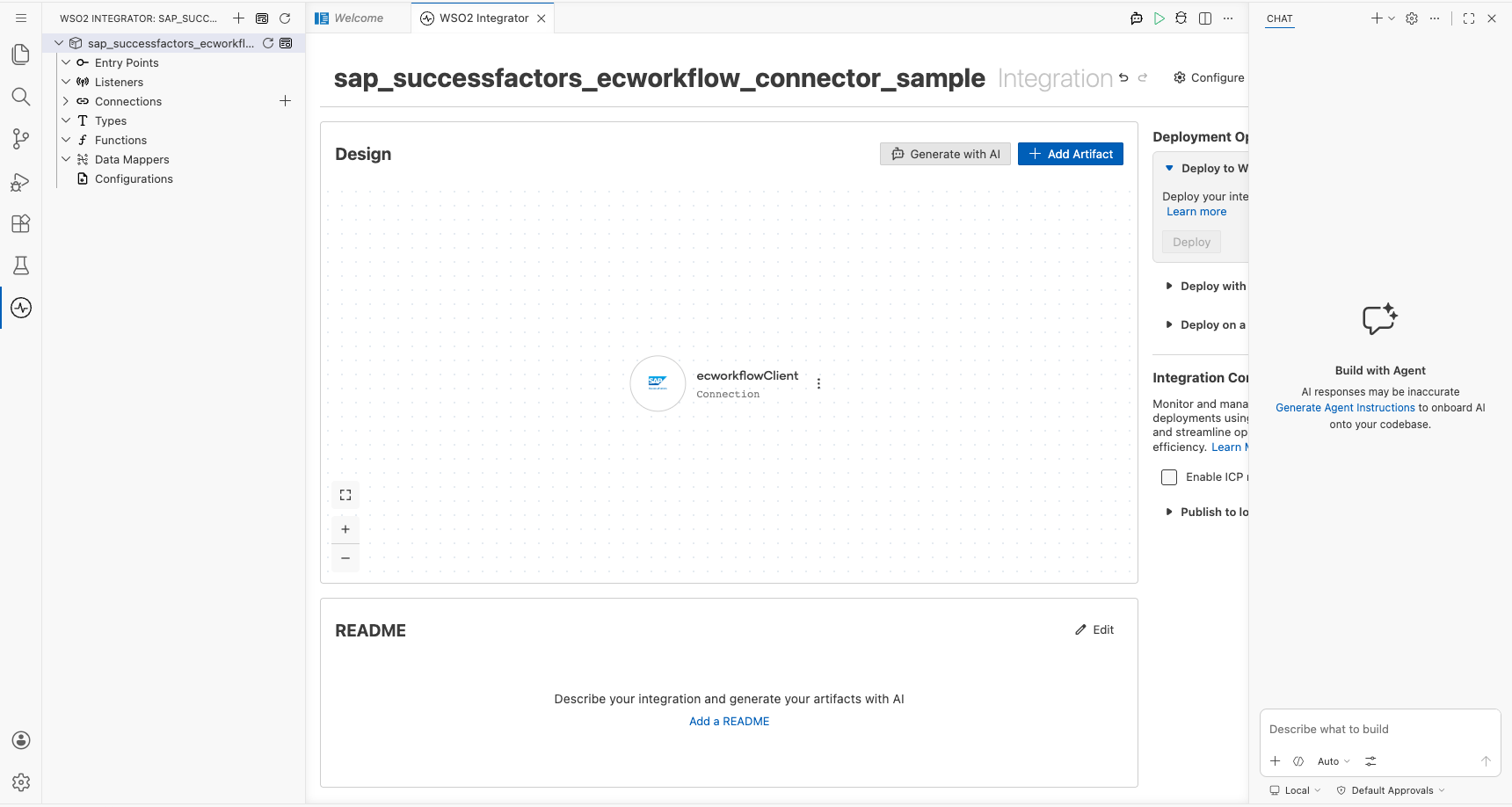Click the Configure button
The height and width of the screenshot is (807, 1512).
click(x=1209, y=78)
